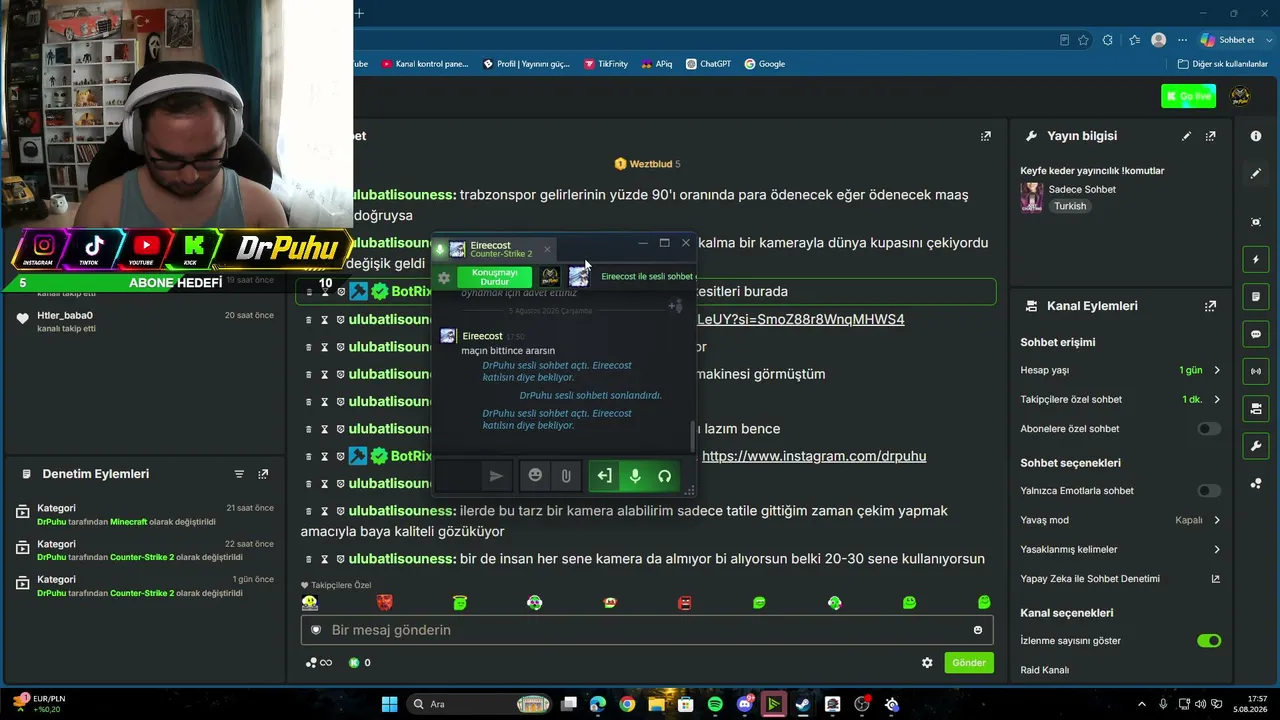The image size is (1280, 720).
Task: Disable İzlenme sayısını göster switch
Action: tap(1209, 641)
